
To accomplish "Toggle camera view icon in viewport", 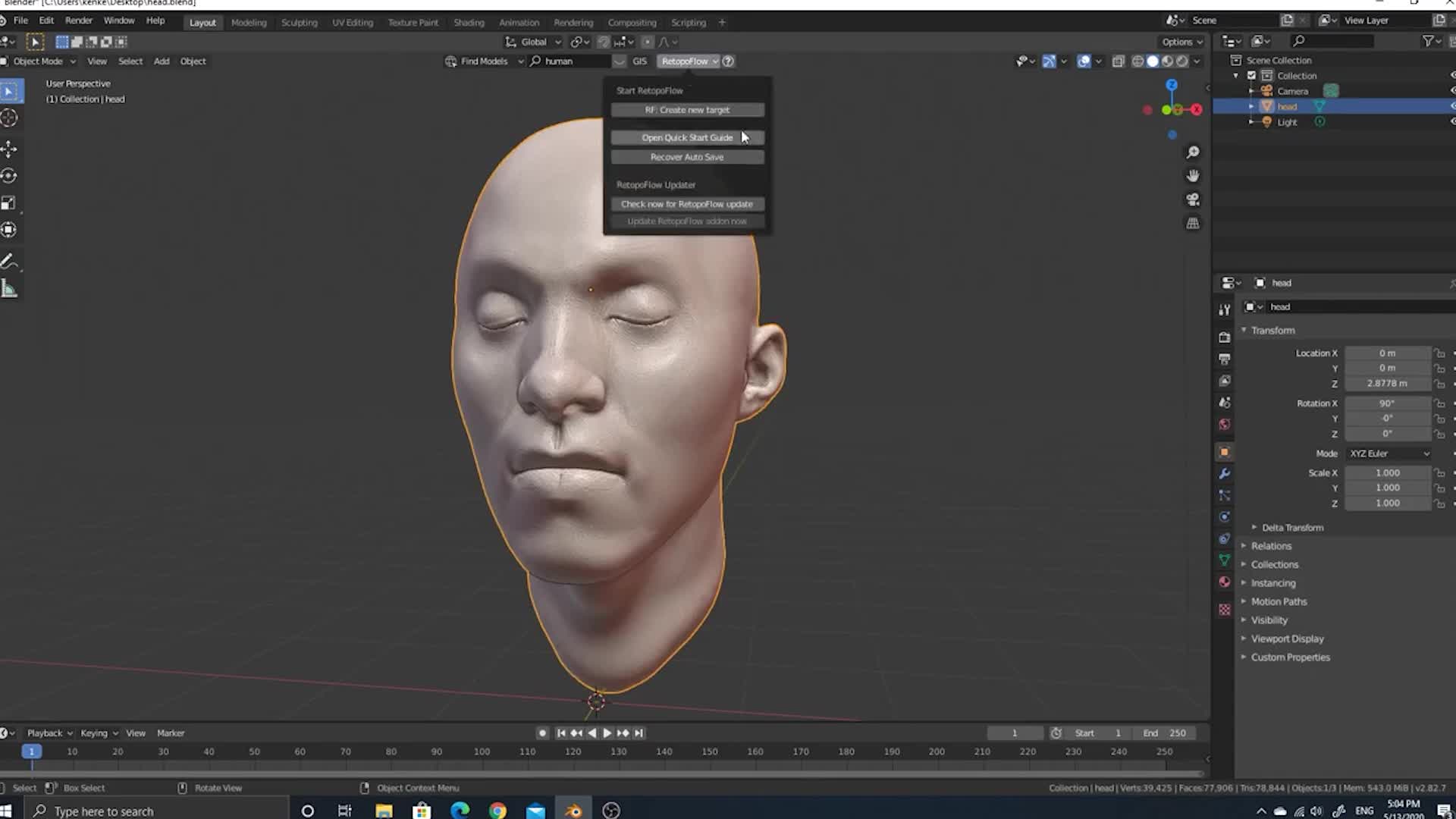I will (x=1193, y=199).
